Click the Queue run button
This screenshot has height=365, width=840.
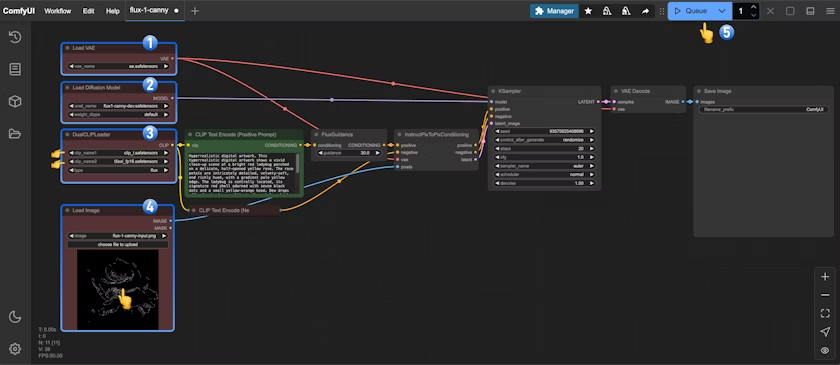pos(691,11)
